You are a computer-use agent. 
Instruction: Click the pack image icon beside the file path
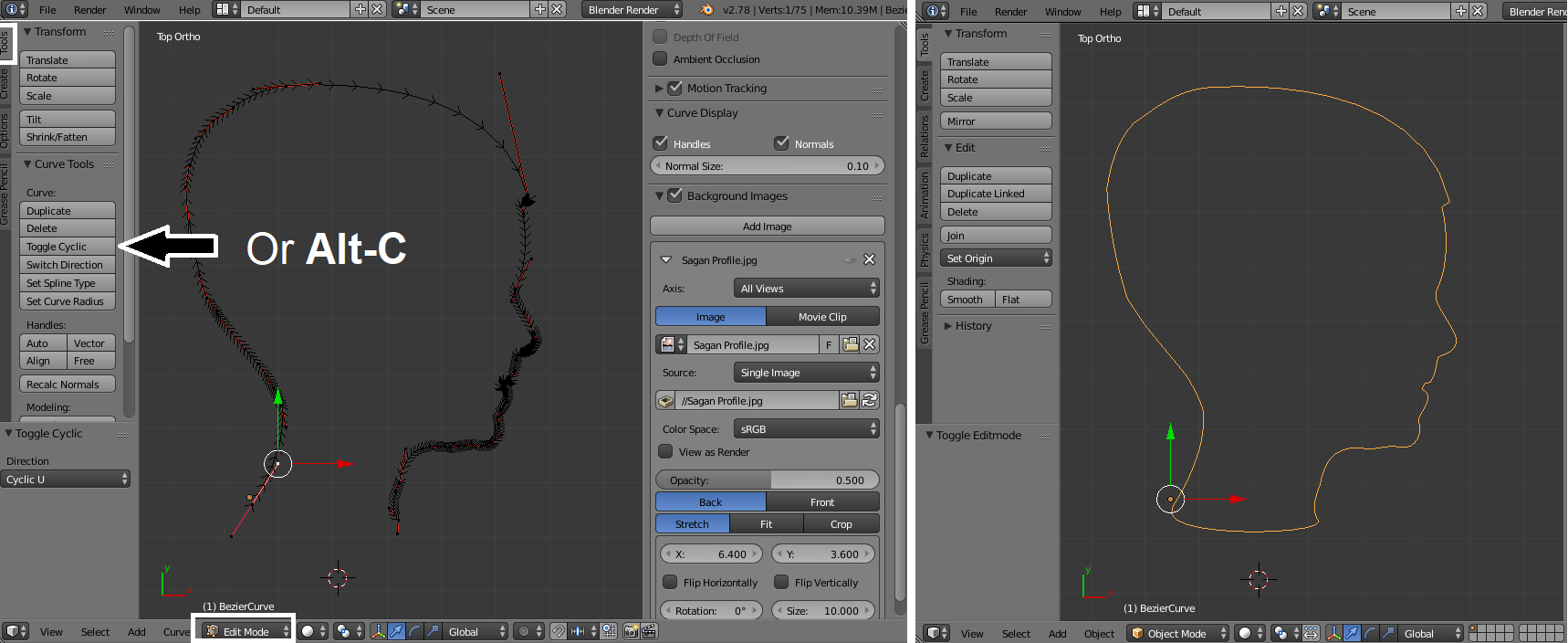(x=666, y=400)
